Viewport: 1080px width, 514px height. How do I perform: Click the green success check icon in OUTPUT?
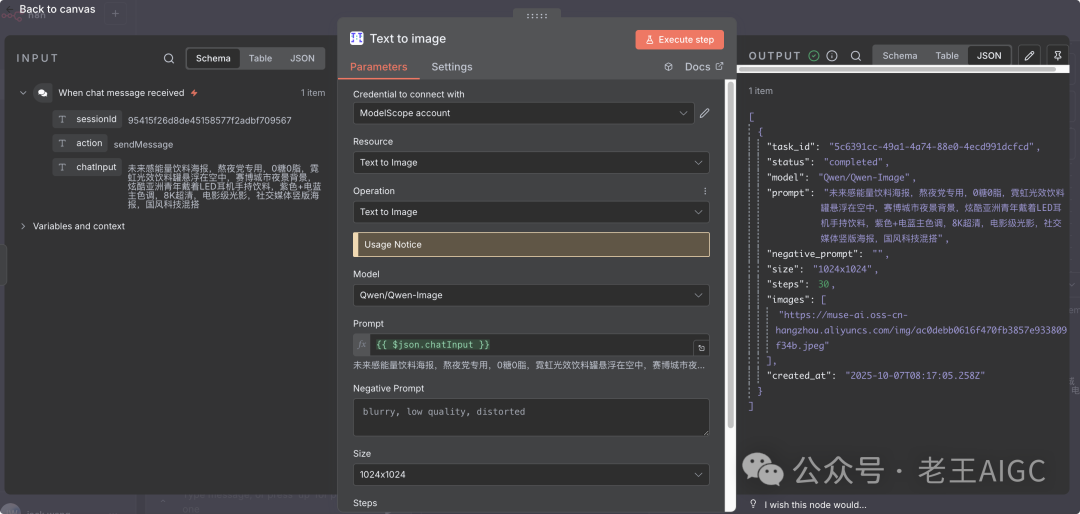pyautogui.click(x=813, y=56)
